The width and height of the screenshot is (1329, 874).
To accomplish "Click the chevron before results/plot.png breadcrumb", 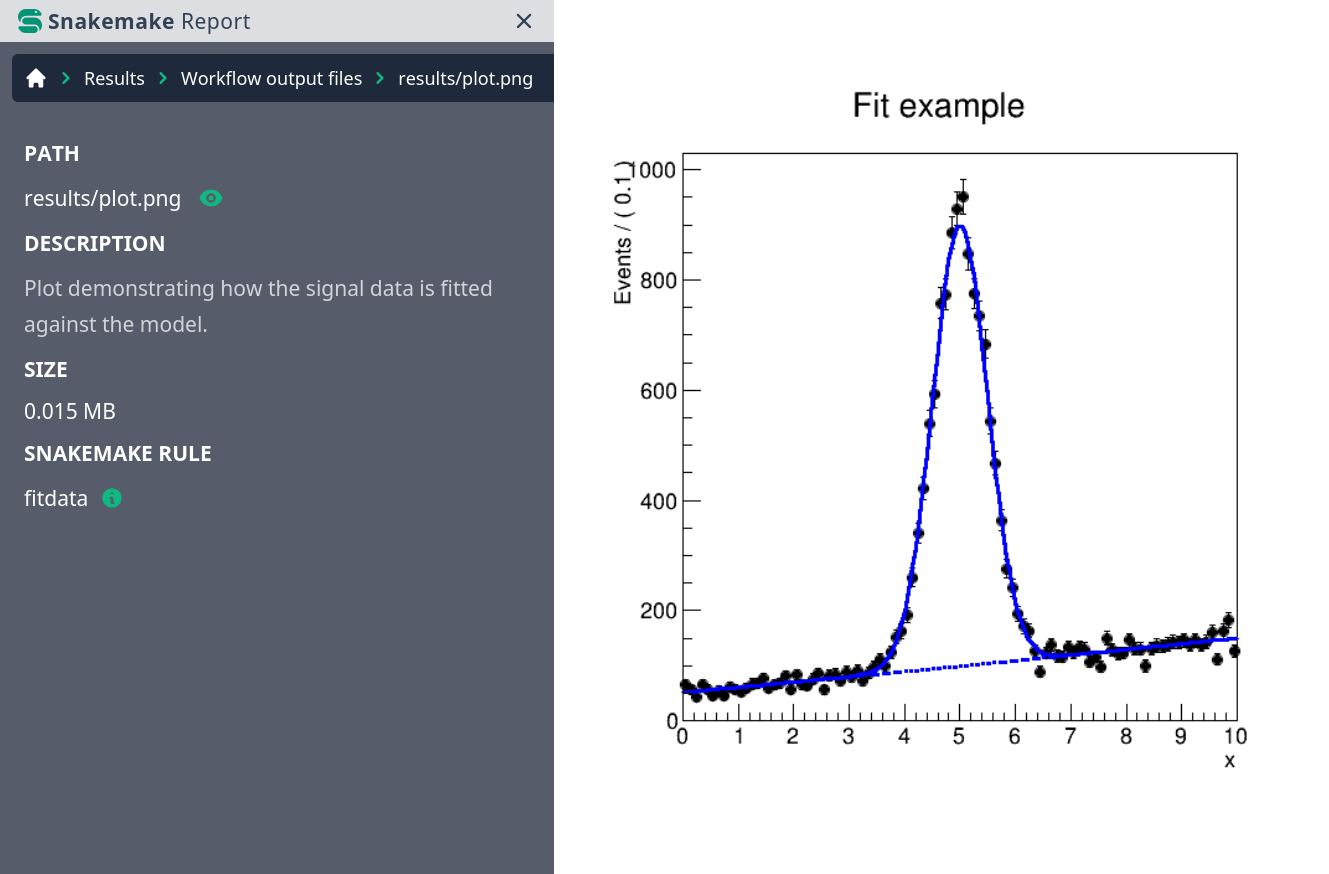I will click(x=380, y=78).
